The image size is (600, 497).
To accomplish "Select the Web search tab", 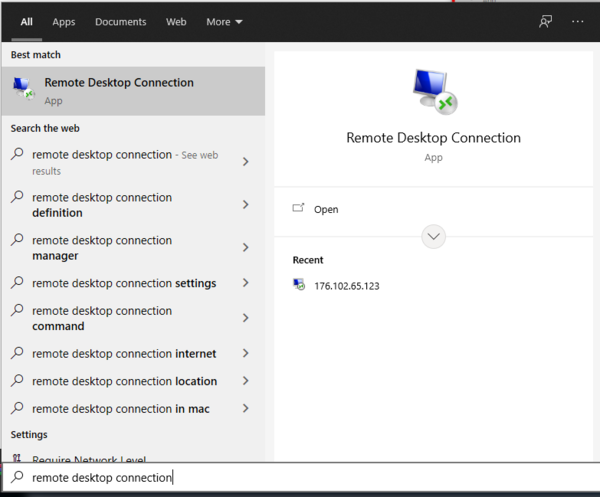I will (176, 21).
